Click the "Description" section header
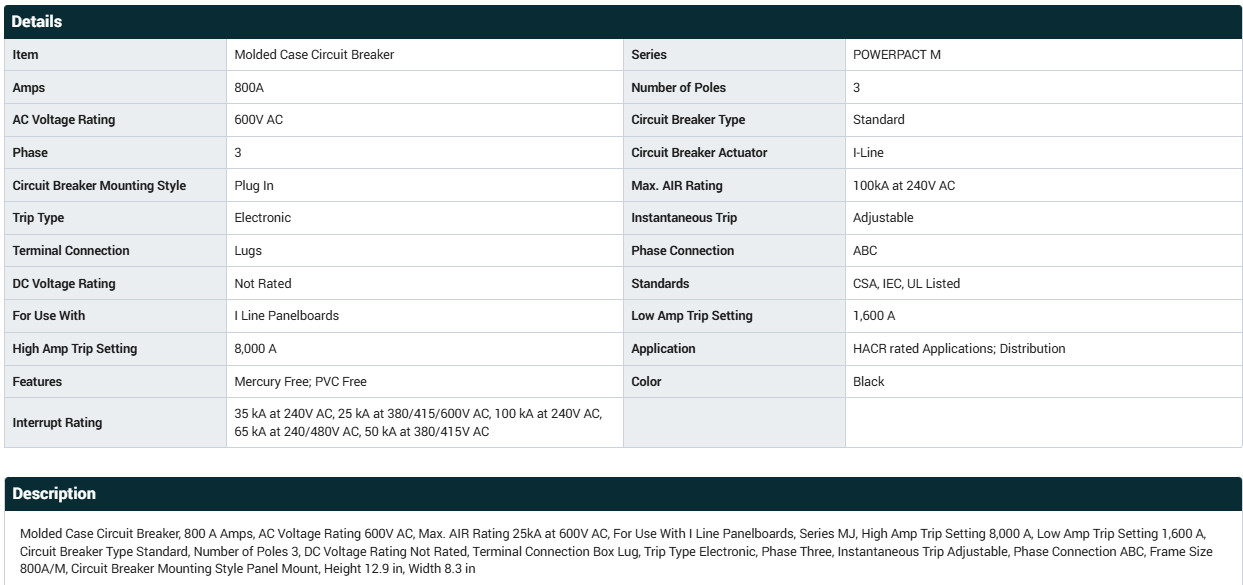The image size is (1243, 585). click(622, 494)
